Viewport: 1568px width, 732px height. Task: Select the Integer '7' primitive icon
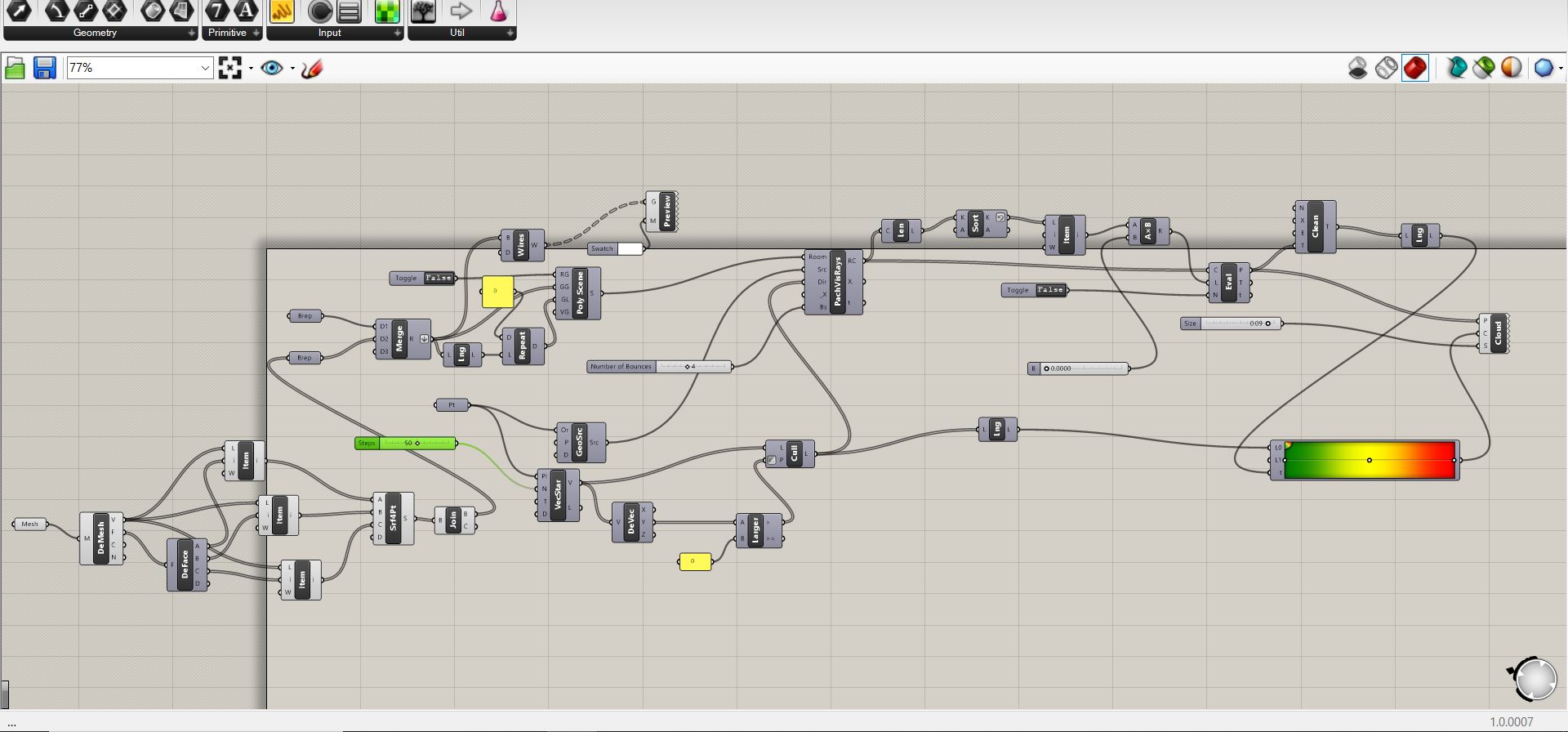tap(217, 11)
